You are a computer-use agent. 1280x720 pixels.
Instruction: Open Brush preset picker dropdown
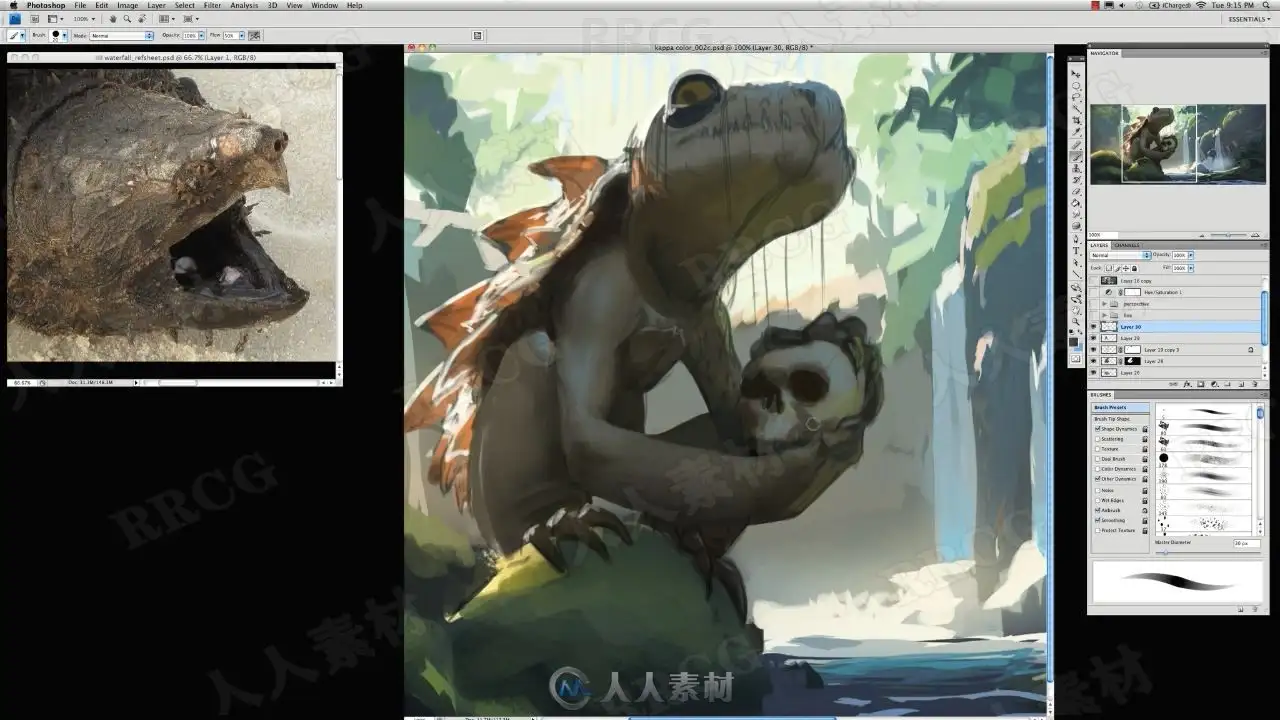coord(64,35)
